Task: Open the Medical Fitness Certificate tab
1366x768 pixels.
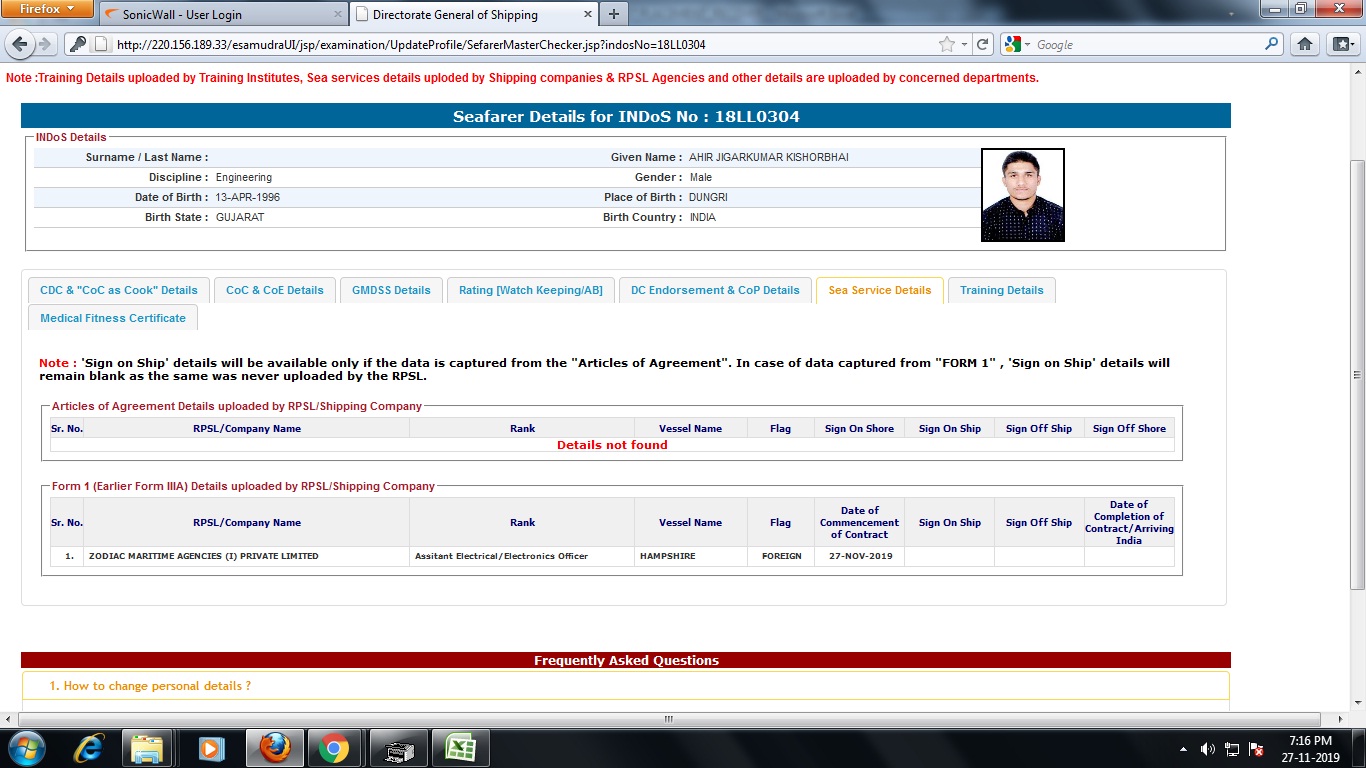Action: point(113,318)
